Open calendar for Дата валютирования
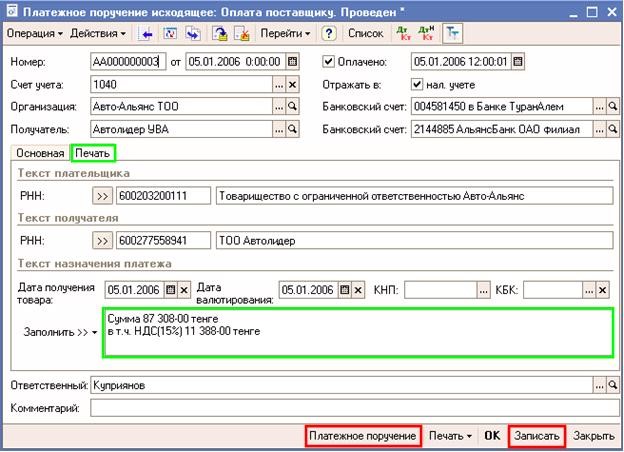624x452 pixels. coord(343,290)
